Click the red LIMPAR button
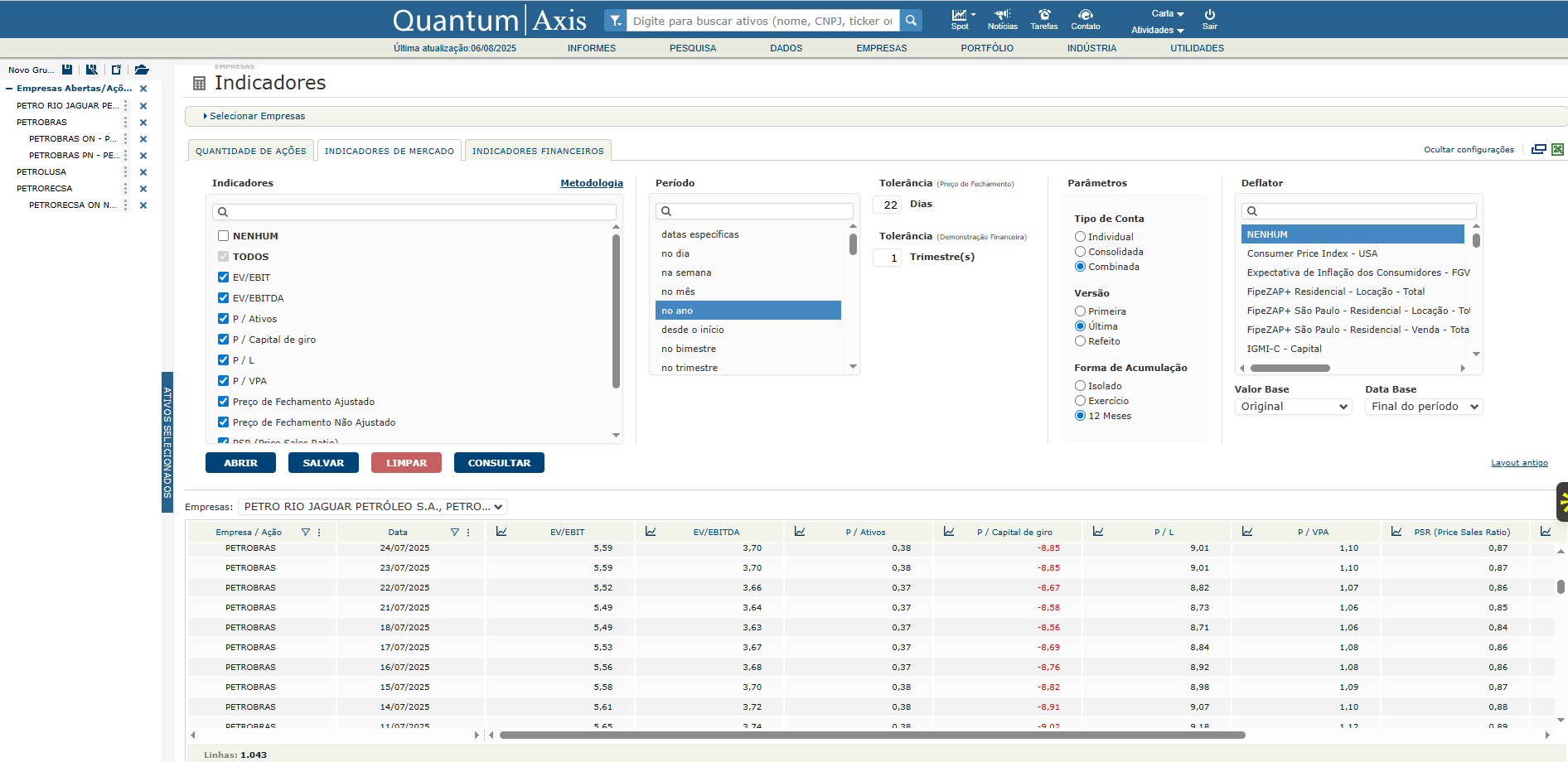Viewport: 1568px width, 762px height. click(406, 463)
